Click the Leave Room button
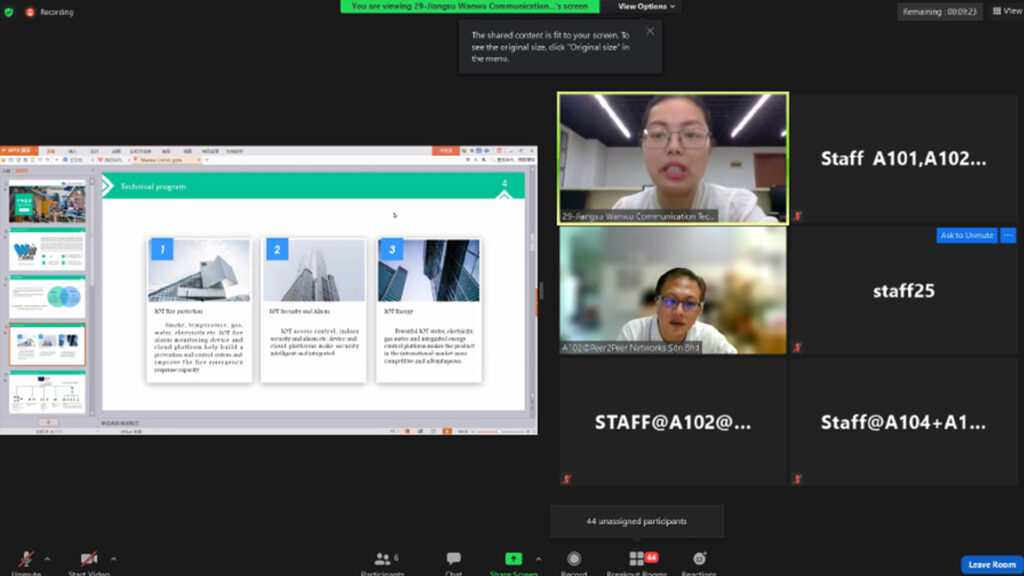This screenshot has height=576, width=1024. pos(992,565)
